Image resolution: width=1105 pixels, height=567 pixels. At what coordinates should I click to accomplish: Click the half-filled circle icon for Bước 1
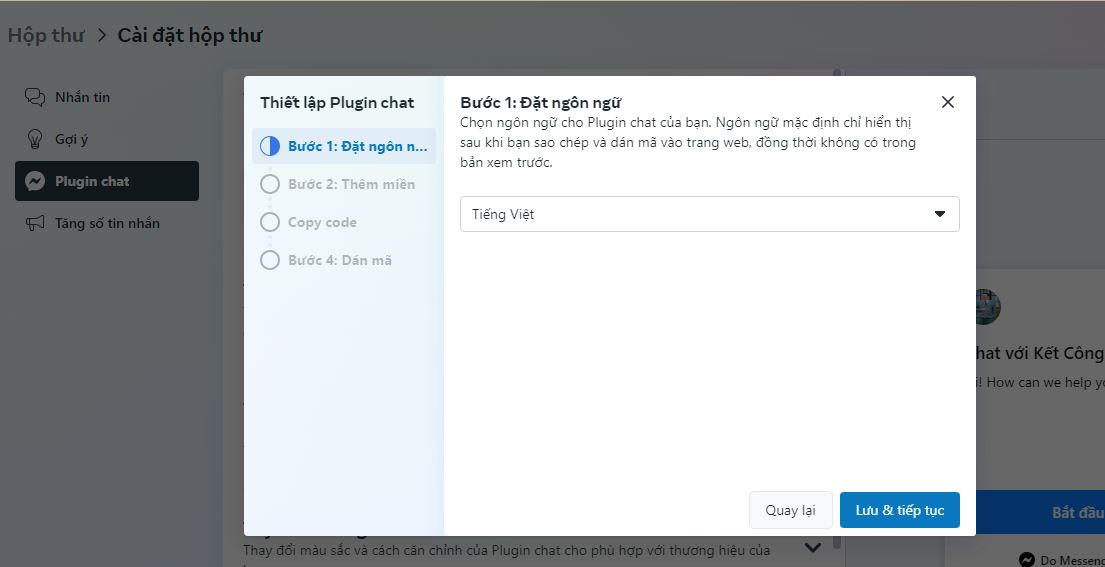click(x=270, y=146)
